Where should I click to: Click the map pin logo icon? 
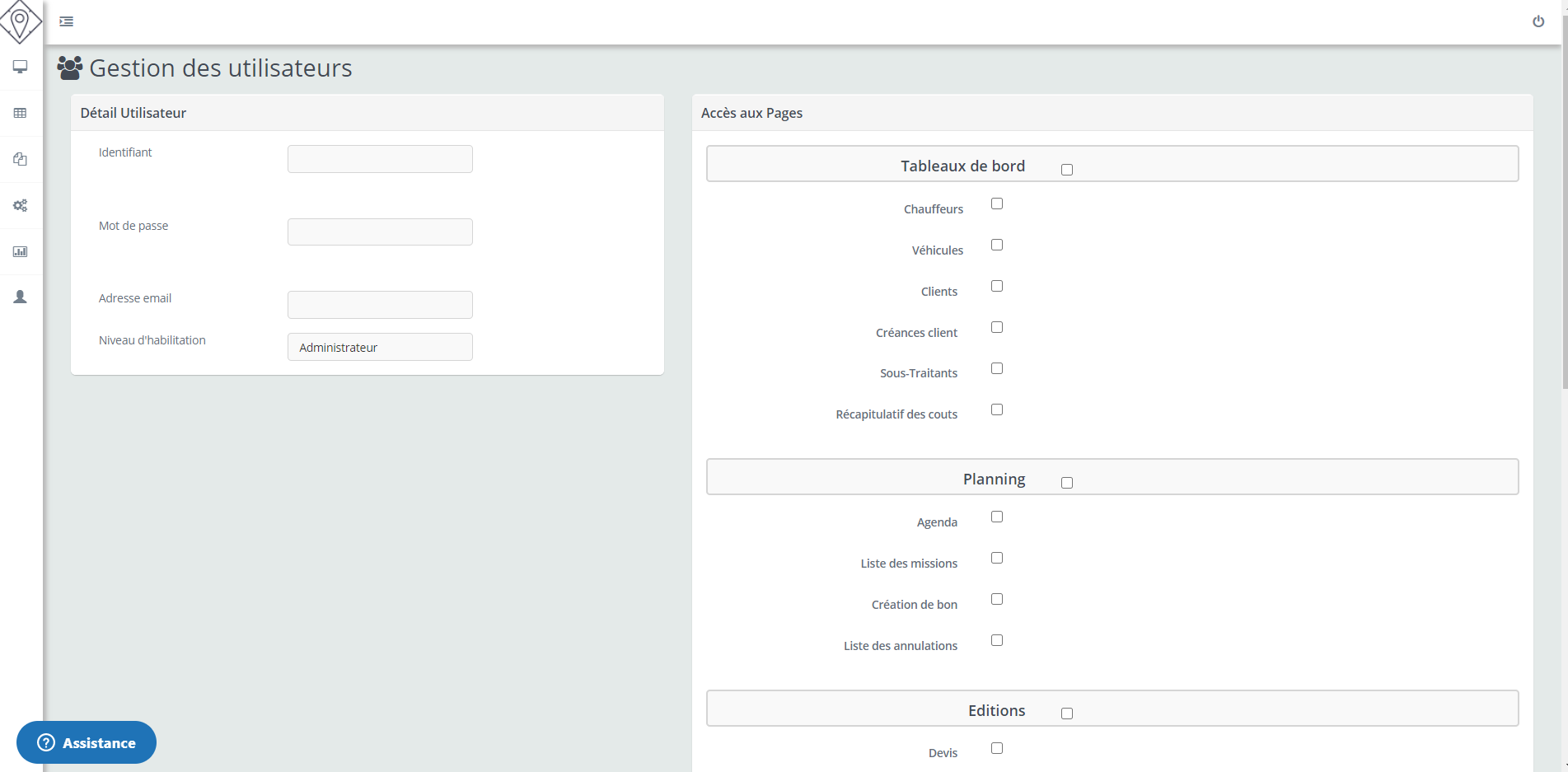(21, 21)
